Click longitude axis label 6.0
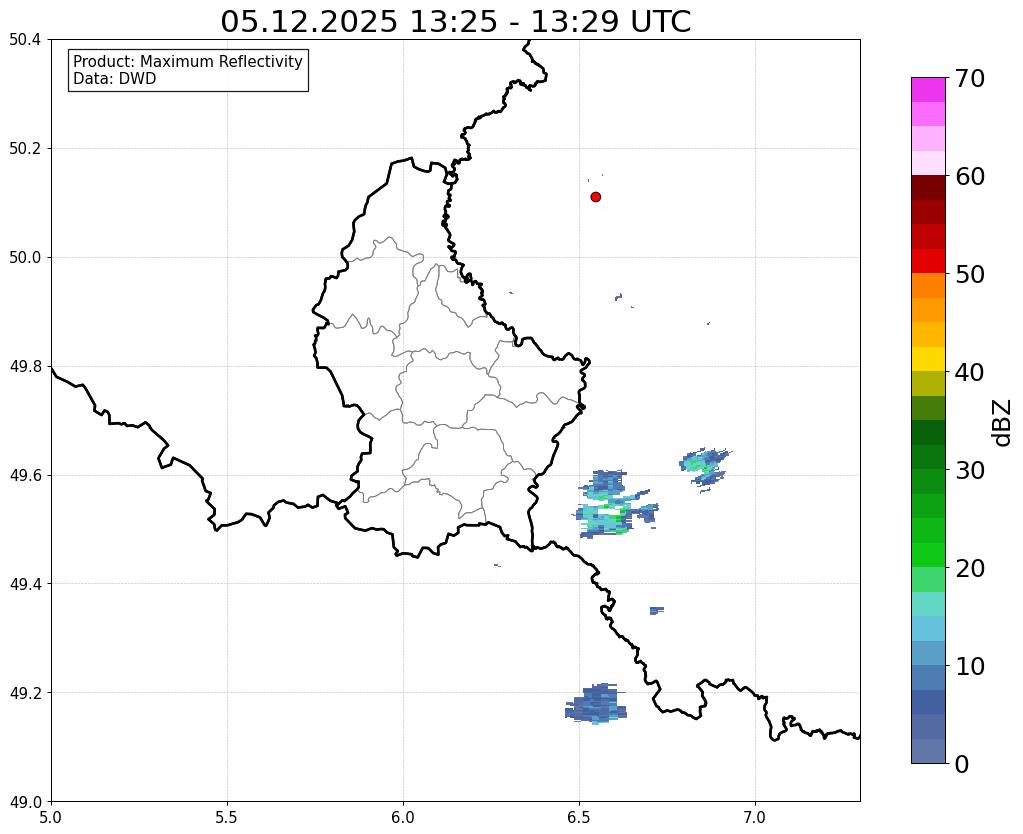 pyautogui.click(x=403, y=818)
